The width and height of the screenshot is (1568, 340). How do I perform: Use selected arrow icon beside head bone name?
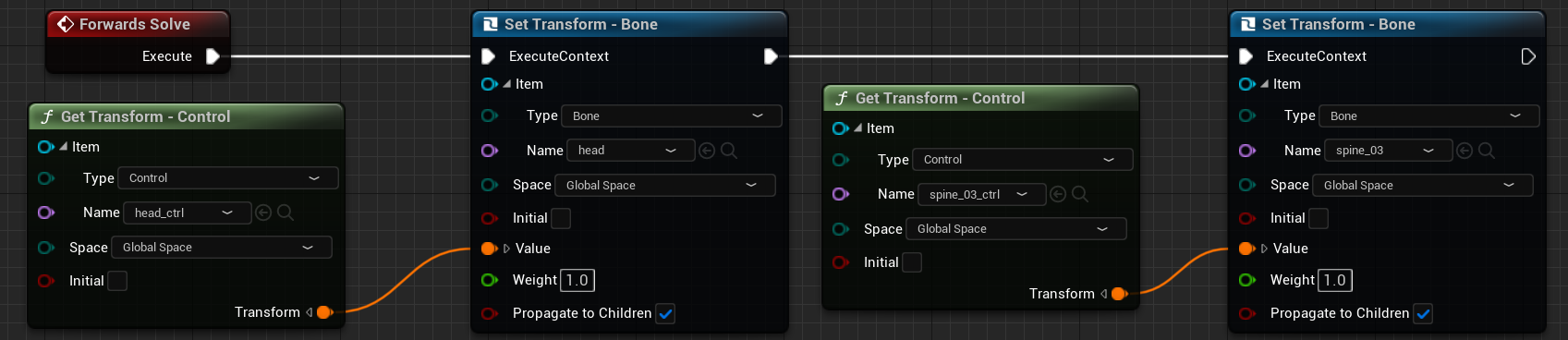click(707, 150)
